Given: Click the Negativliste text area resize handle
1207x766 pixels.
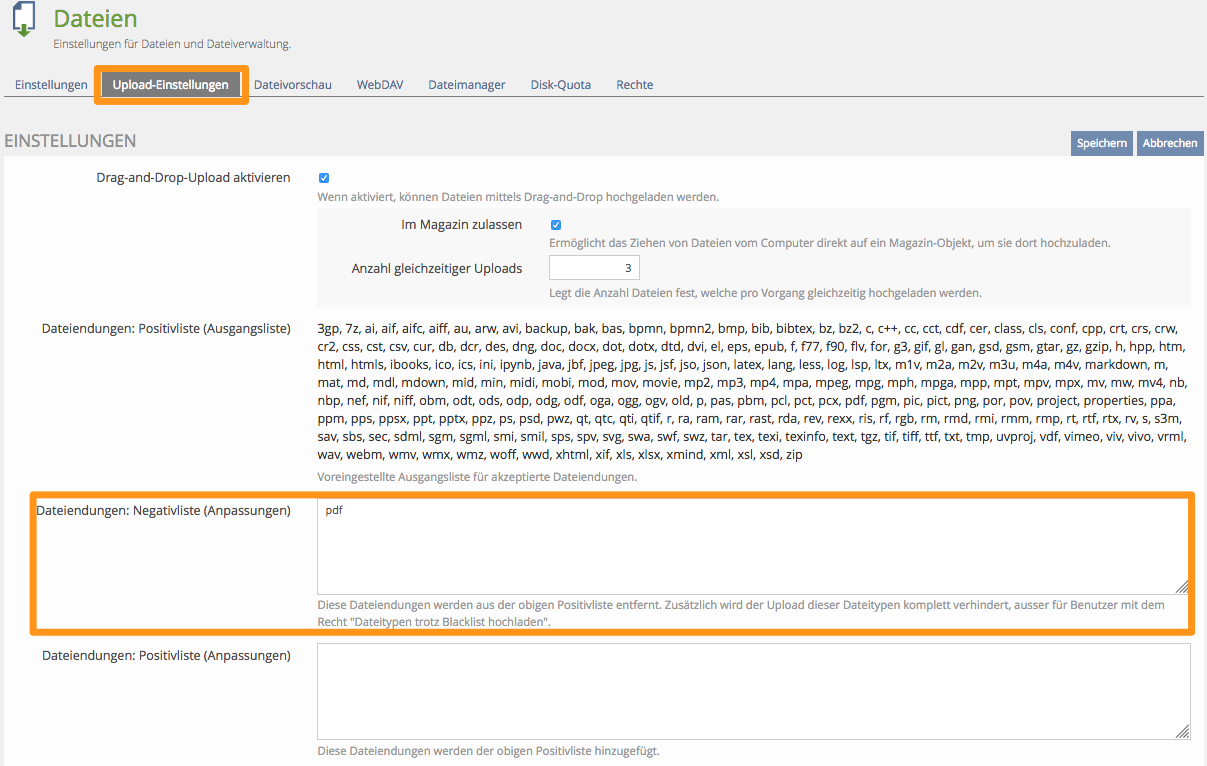Looking at the screenshot, I should [1182, 587].
